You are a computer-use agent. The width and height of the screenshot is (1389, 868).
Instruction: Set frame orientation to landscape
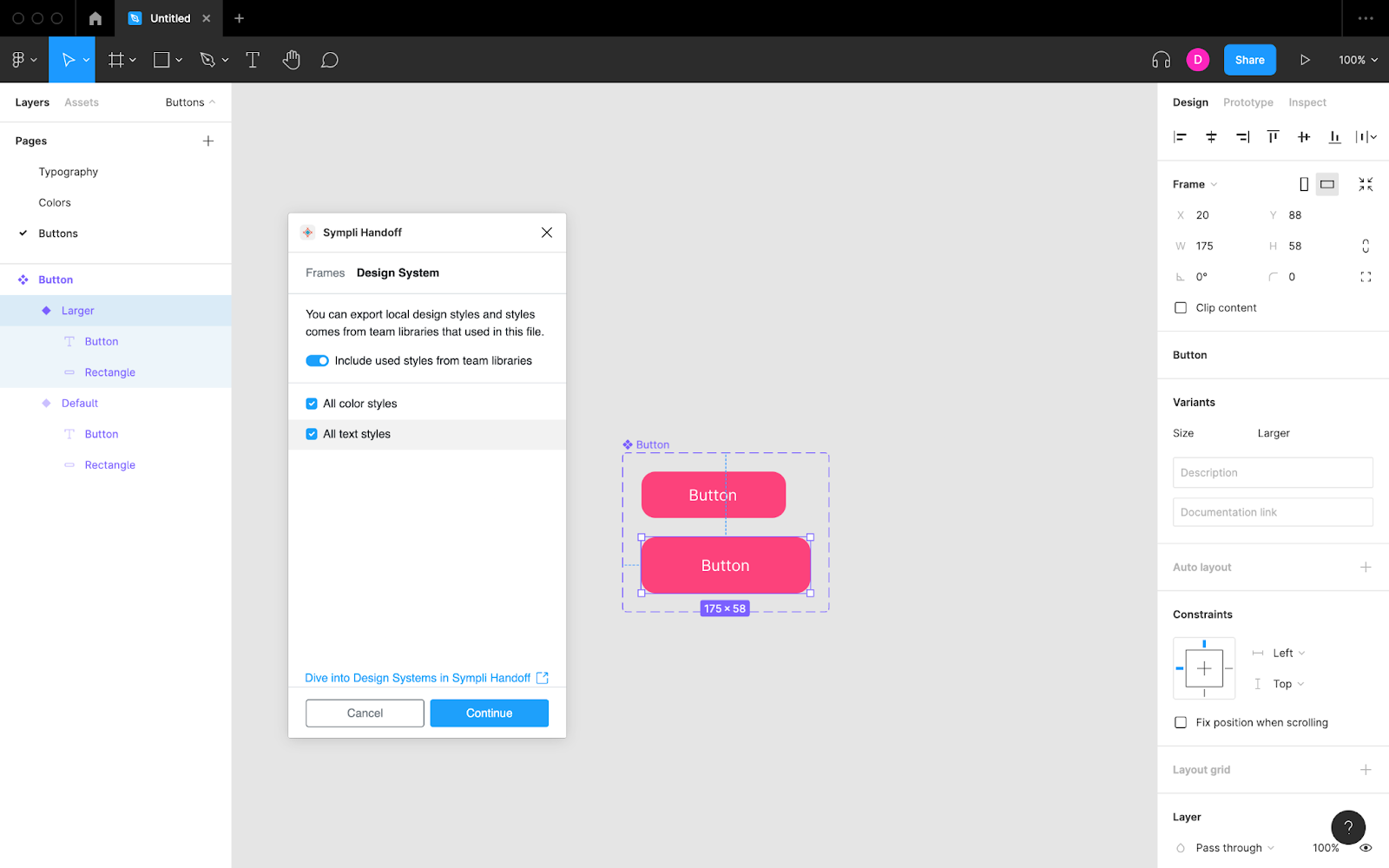[1327, 184]
